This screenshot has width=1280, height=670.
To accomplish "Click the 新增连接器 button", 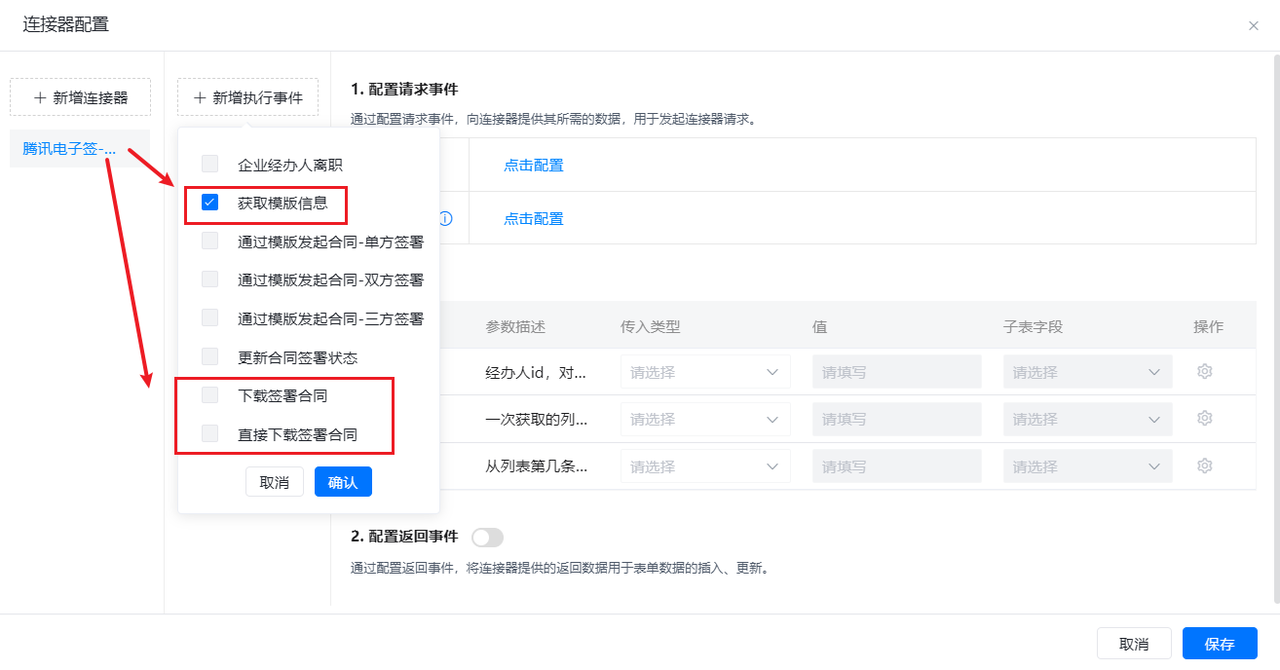I will coord(80,97).
